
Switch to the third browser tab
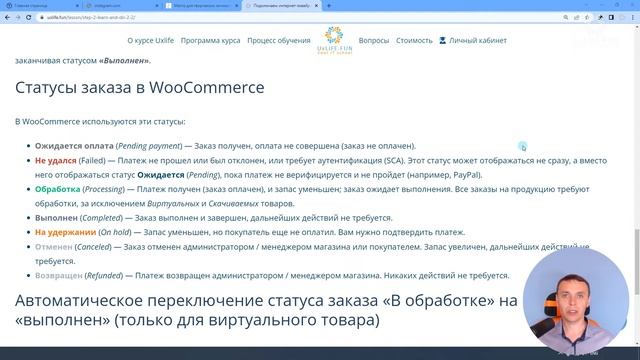pos(201,6)
